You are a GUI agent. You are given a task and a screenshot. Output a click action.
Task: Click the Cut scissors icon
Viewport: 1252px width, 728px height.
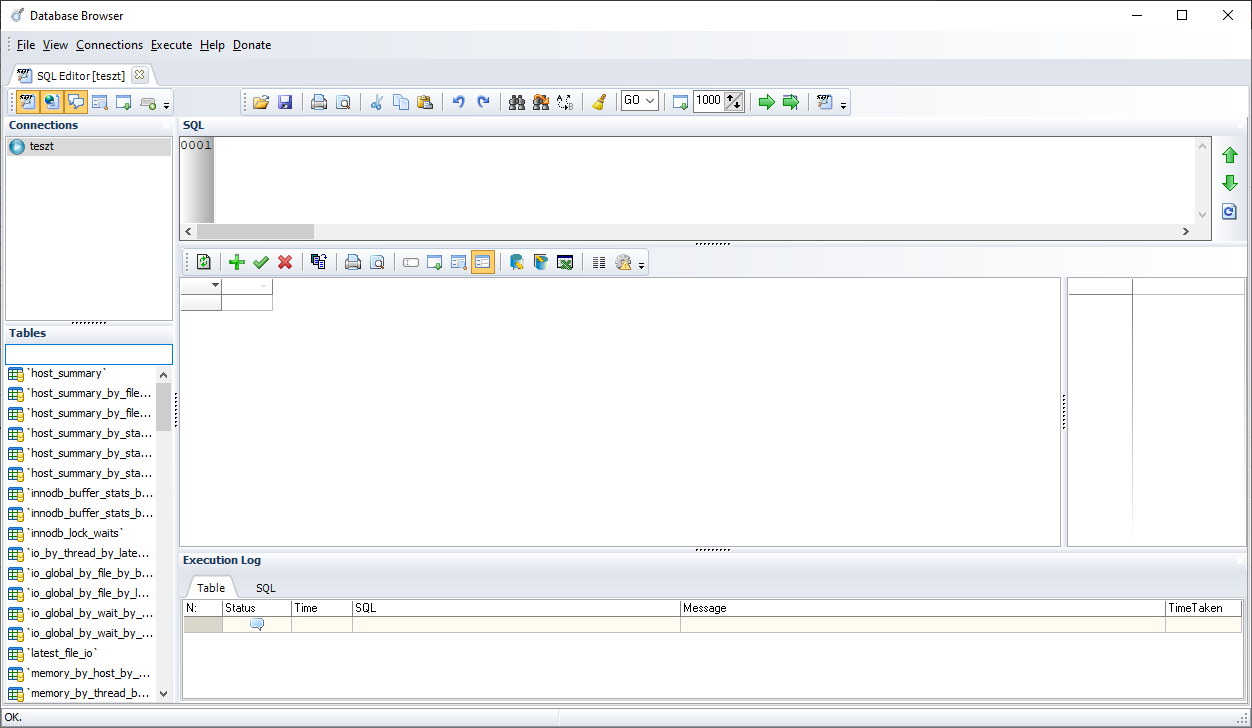[x=377, y=102]
